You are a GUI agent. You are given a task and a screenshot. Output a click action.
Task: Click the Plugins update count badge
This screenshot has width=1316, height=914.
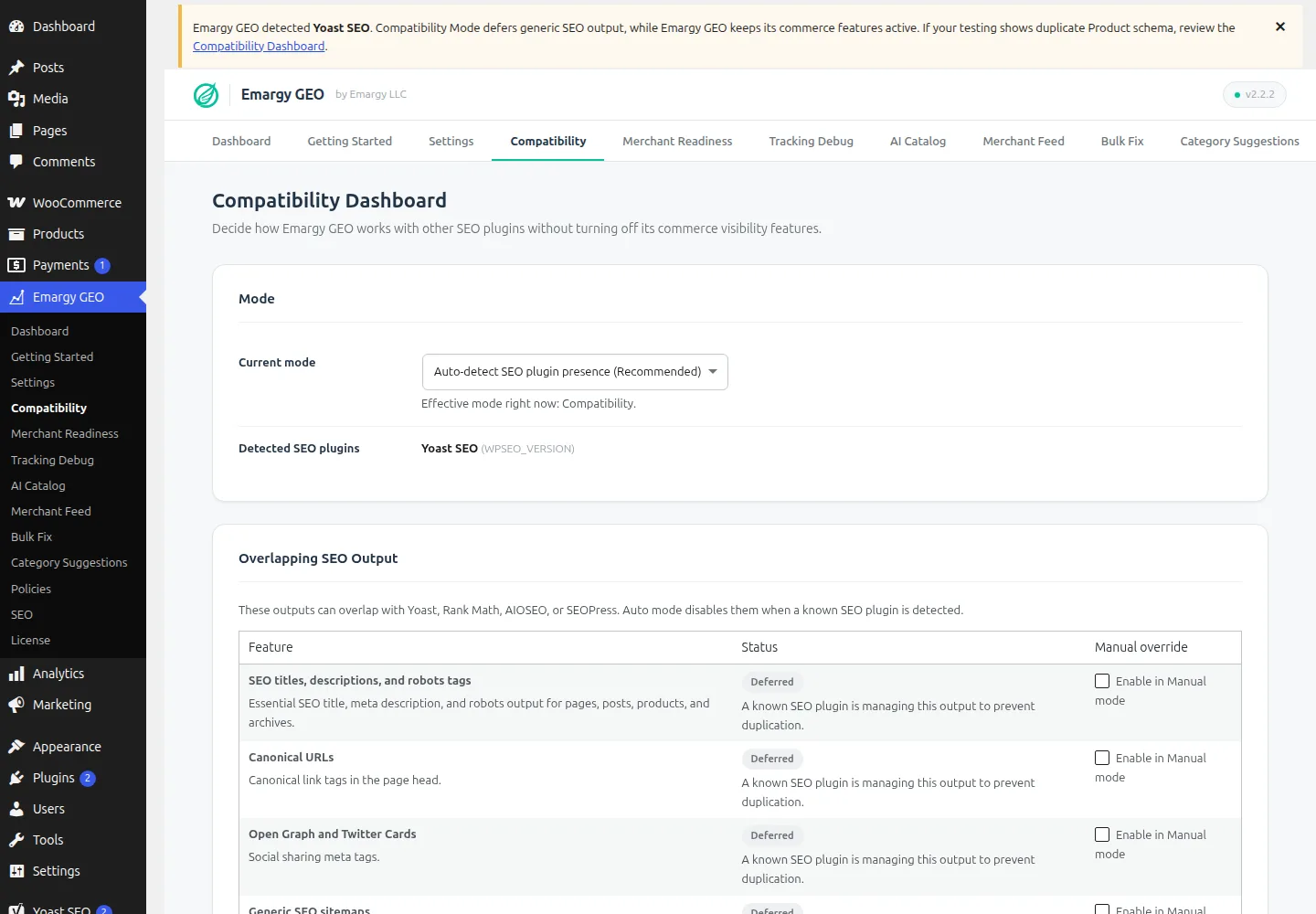click(88, 779)
